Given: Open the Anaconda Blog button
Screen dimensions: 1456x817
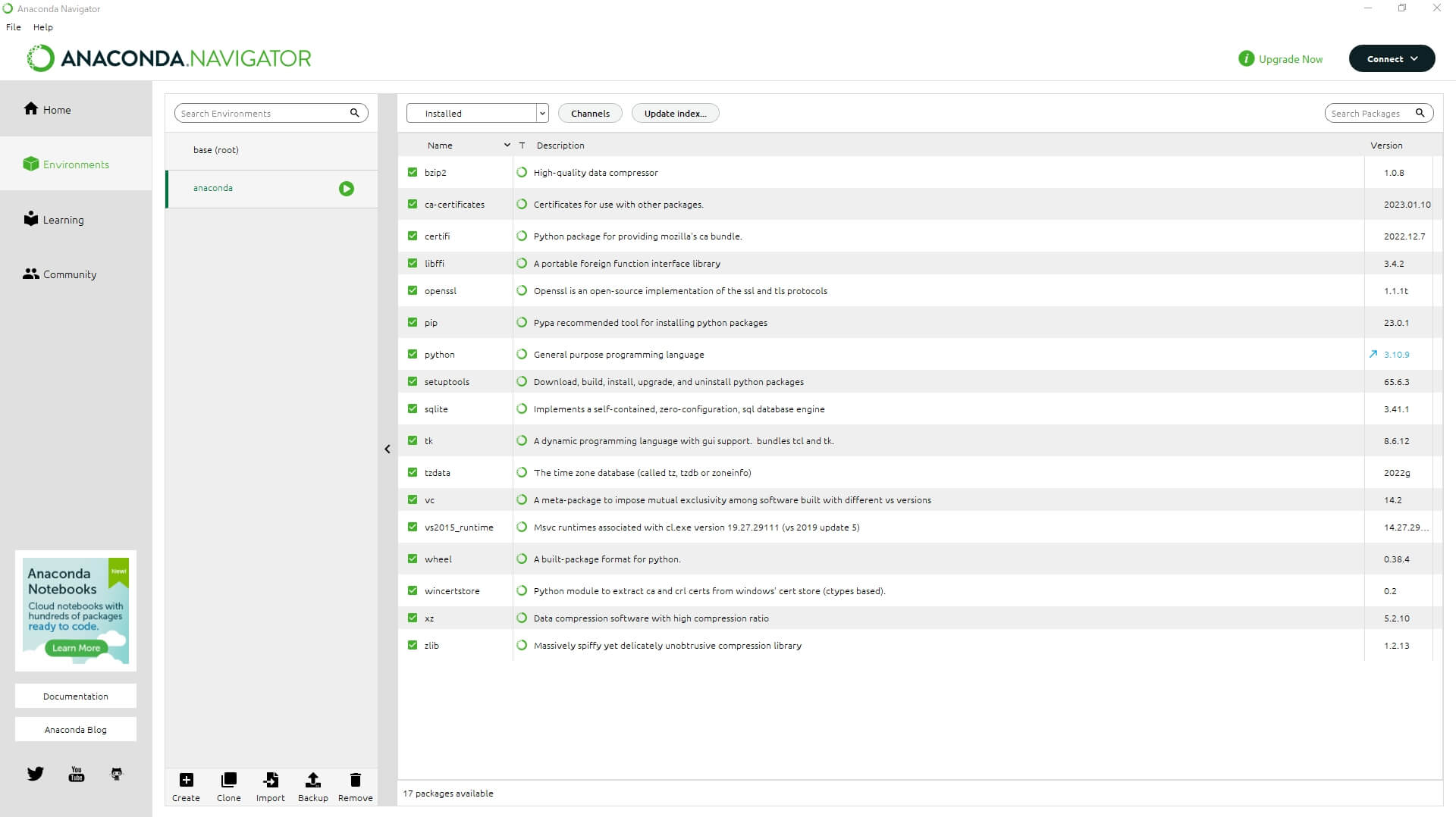Looking at the screenshot, I should (76, 729).
